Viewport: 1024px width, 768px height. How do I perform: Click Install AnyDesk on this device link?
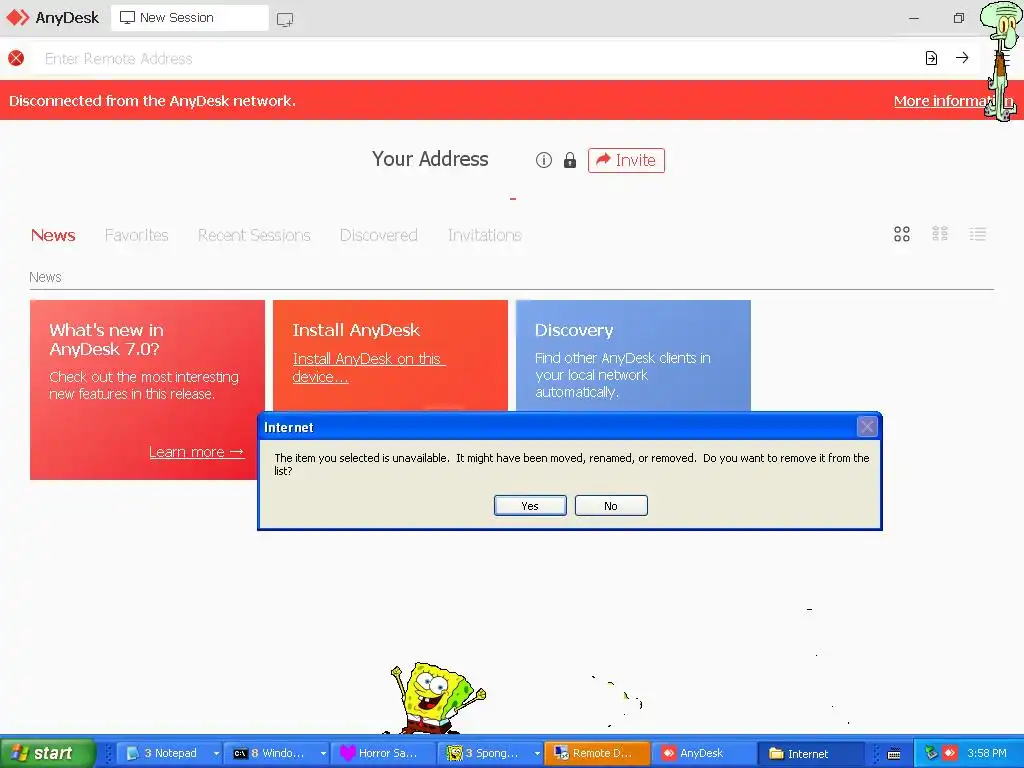point(368,368)
